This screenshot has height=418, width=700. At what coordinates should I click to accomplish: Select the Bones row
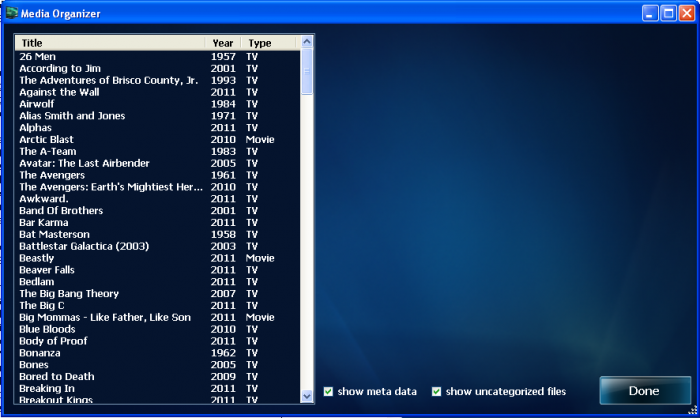(158, 365)
